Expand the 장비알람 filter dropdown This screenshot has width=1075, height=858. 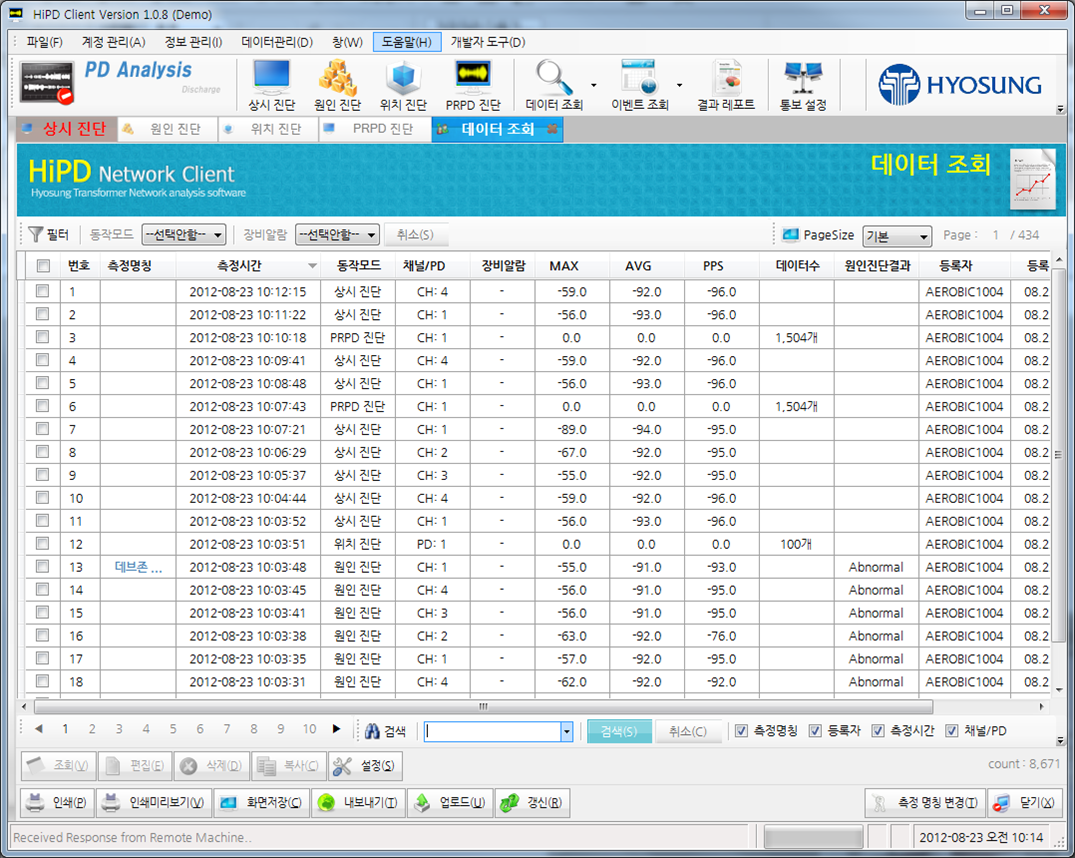pyautogui.click(x=337, y=235)
